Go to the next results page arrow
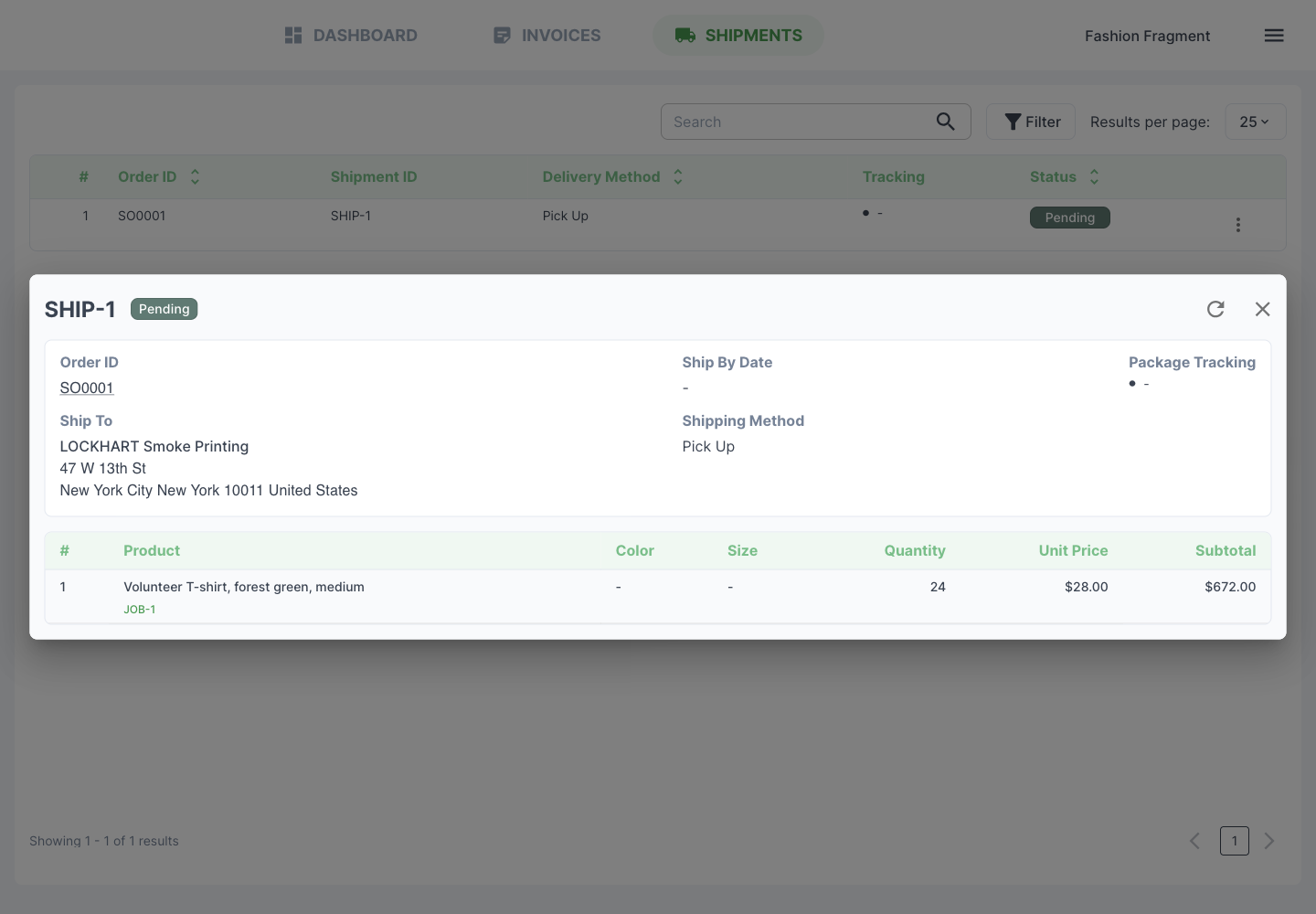The height and width of the screenshot is (914, 1316). [1269, 841]
